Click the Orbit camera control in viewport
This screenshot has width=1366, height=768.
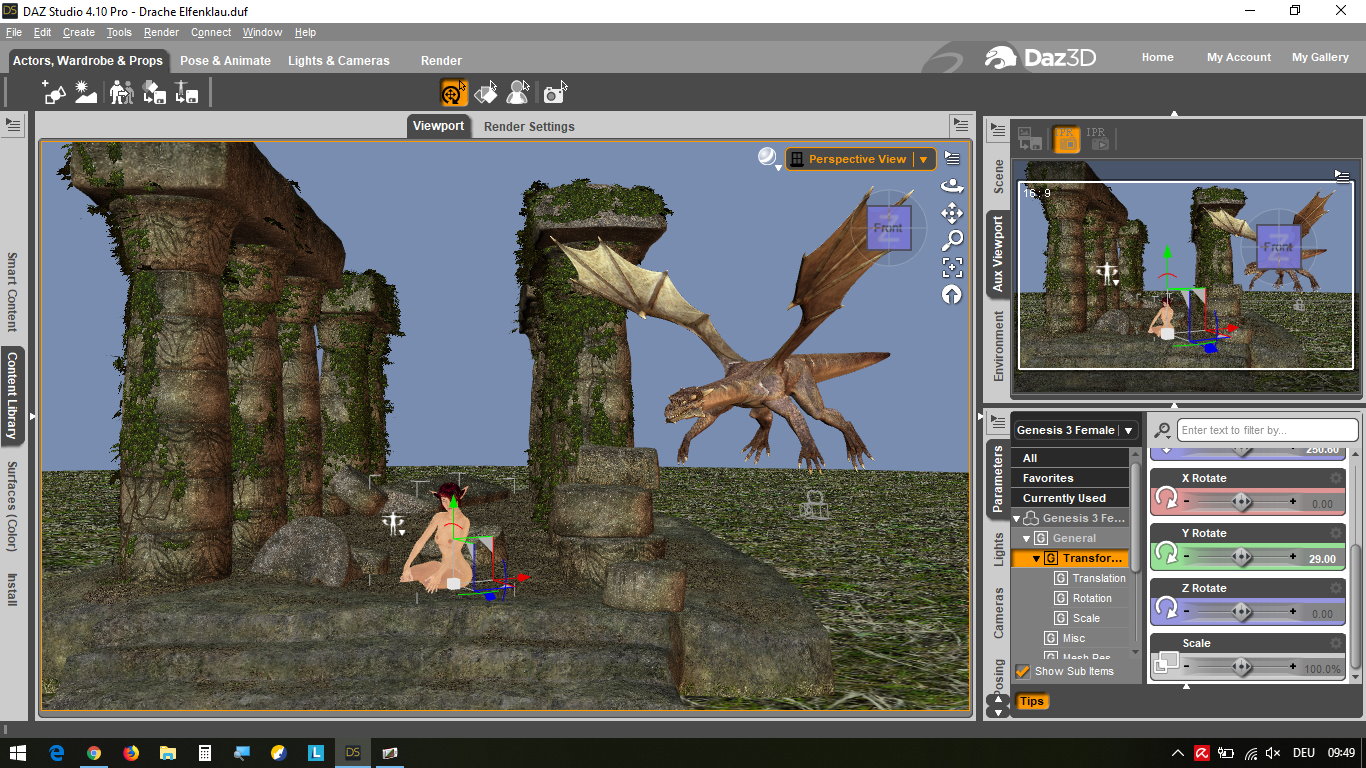pos(952,185)
